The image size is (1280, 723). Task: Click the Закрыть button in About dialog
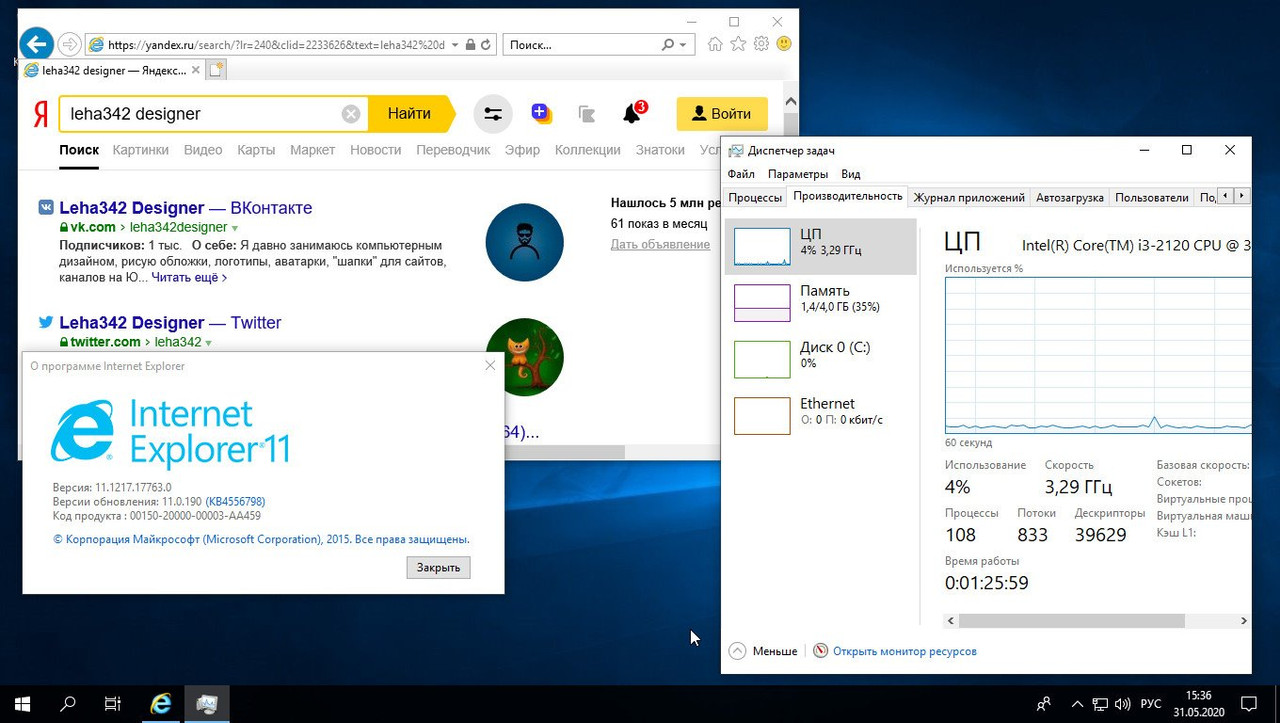coord(438,567)
